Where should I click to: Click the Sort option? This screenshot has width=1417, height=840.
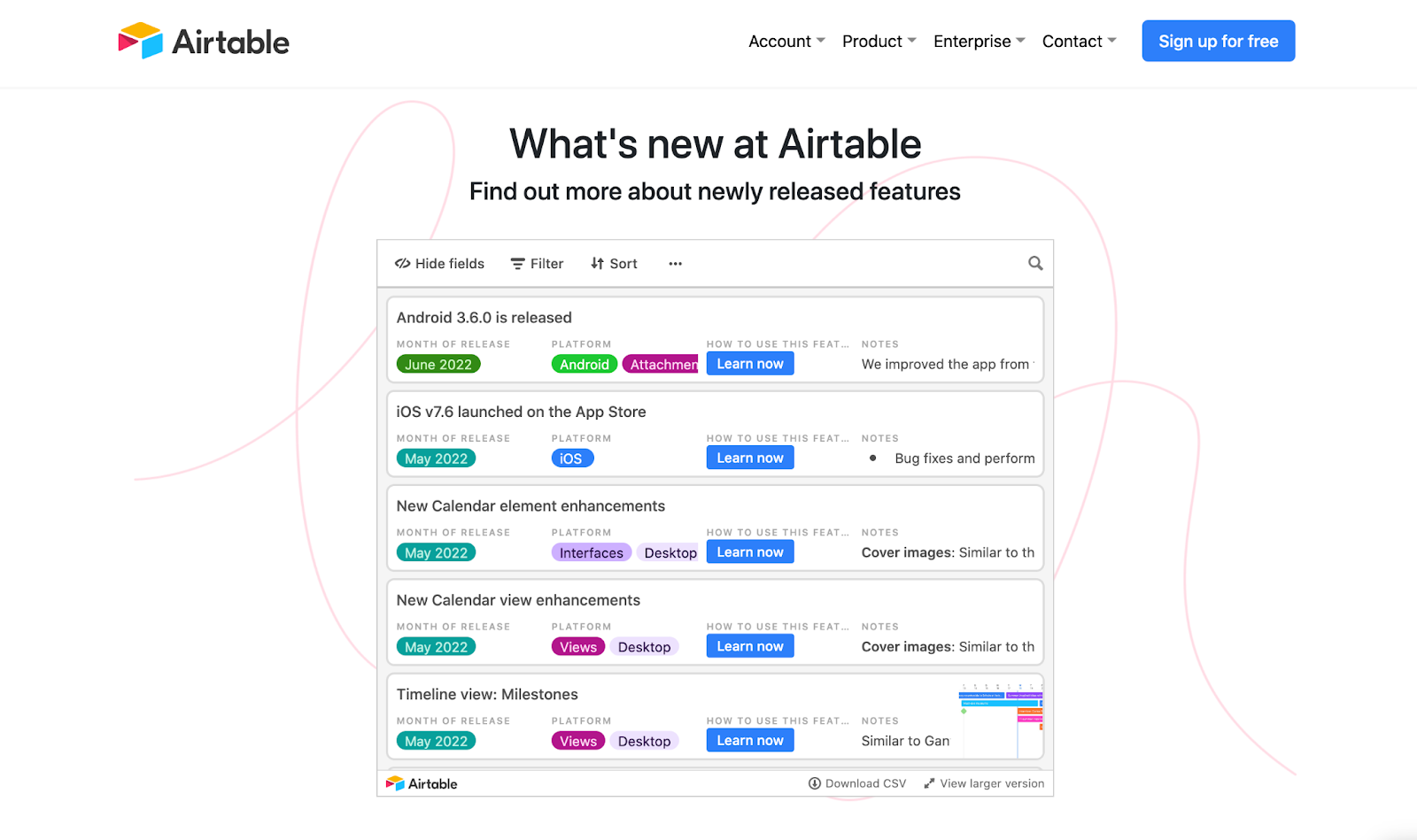614,264
